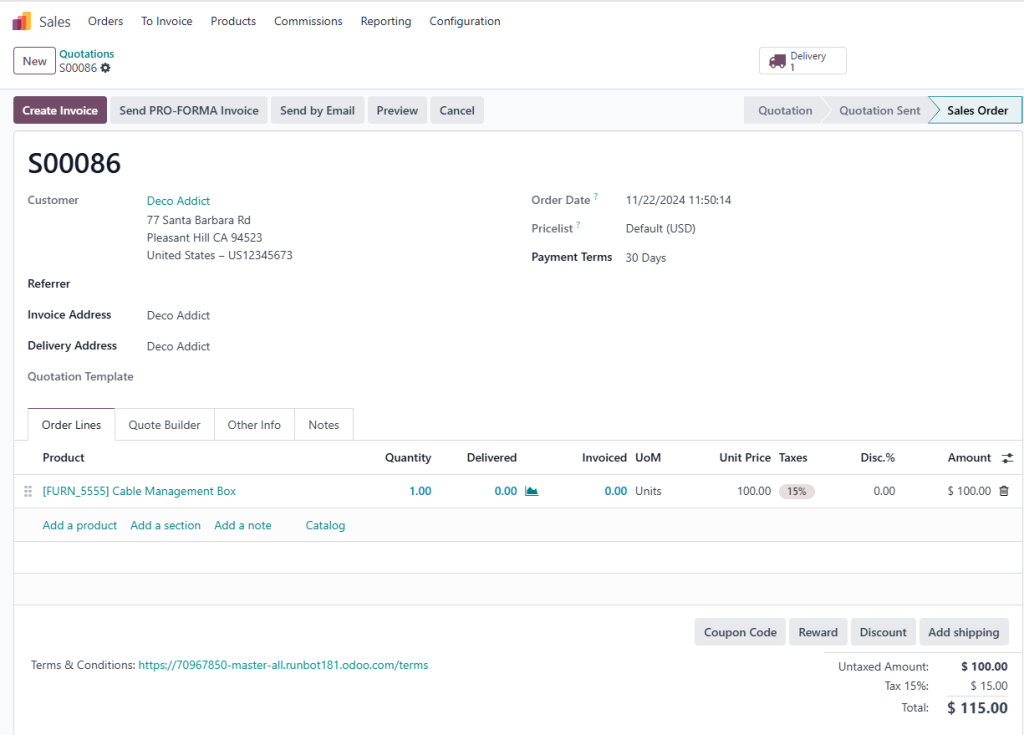Image resolution: width=1024 pixels, height=735 pixels.
Task: Click the Coupon Code button
Action: [x=740, y=632]
